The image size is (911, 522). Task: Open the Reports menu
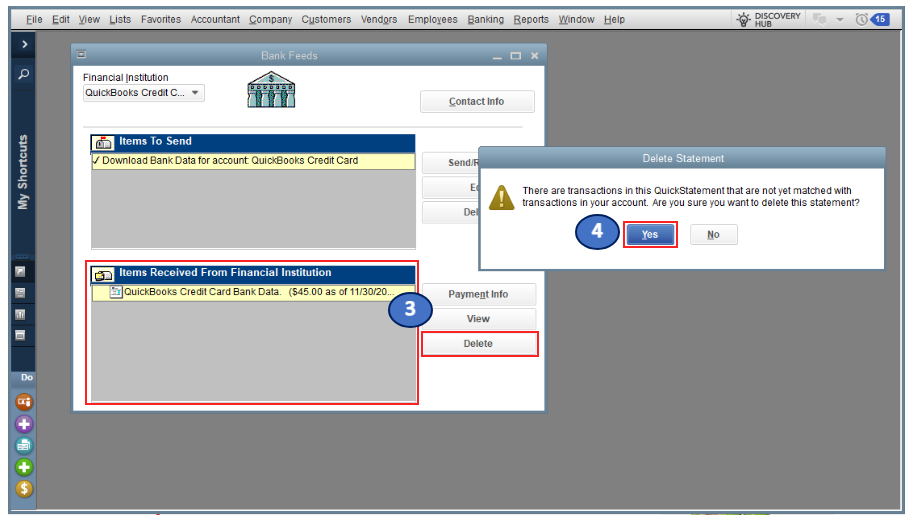tap(530, 19)
